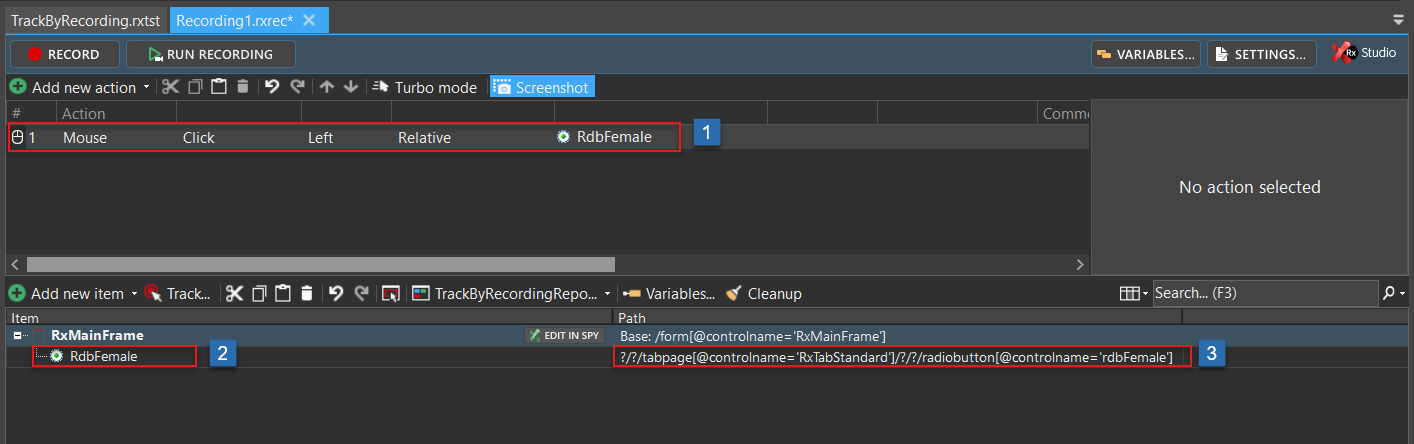The height and width of the screenshot is (444, 1414).
Task: Open the Add new item dropdown arrow
Action: tap(133, 294)
